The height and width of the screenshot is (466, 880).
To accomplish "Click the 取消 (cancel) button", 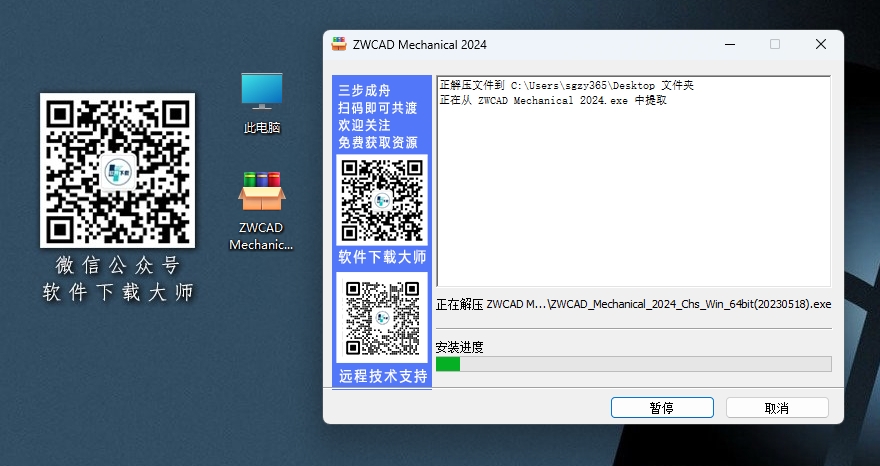I will coord(777,408).
